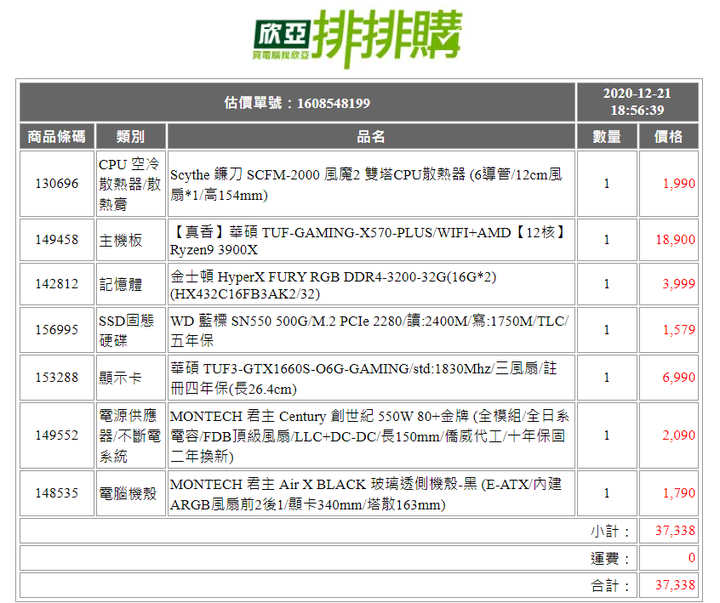
Task: Click the subtotal amount beside 小計
Action: 675,531
